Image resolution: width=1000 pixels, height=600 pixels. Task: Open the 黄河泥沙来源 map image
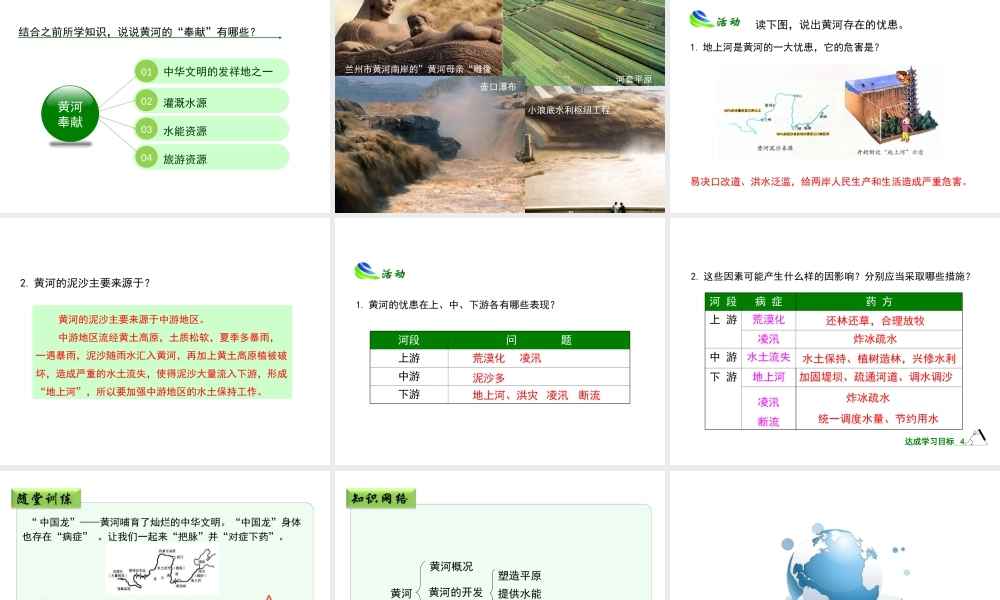776,121
